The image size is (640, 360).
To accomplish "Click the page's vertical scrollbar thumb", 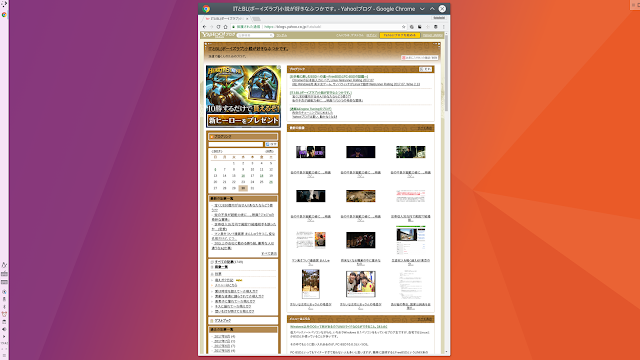I will click(446, 73).
